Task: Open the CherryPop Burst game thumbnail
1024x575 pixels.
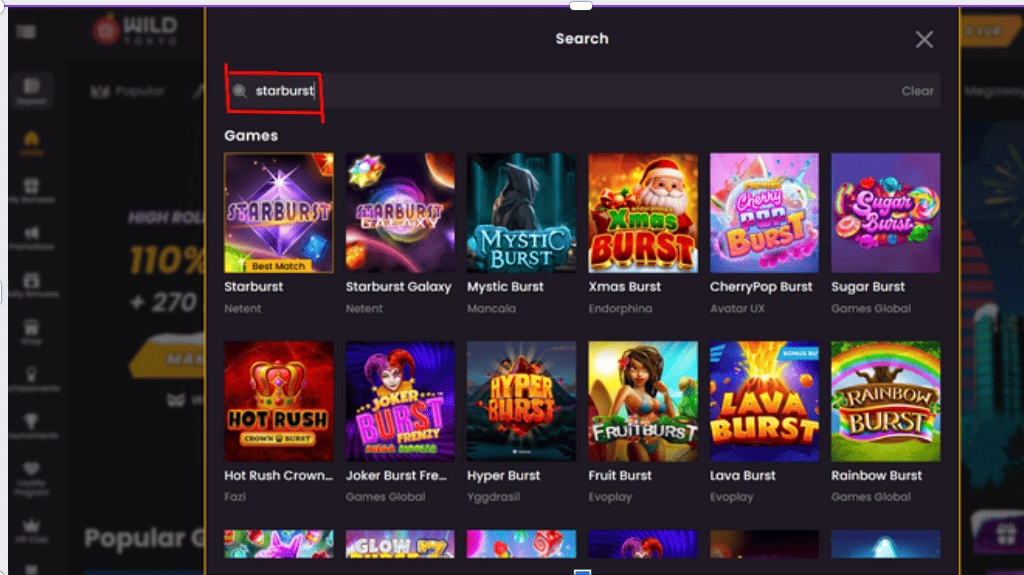Action: pyautogui.click(x=764, y=213)
